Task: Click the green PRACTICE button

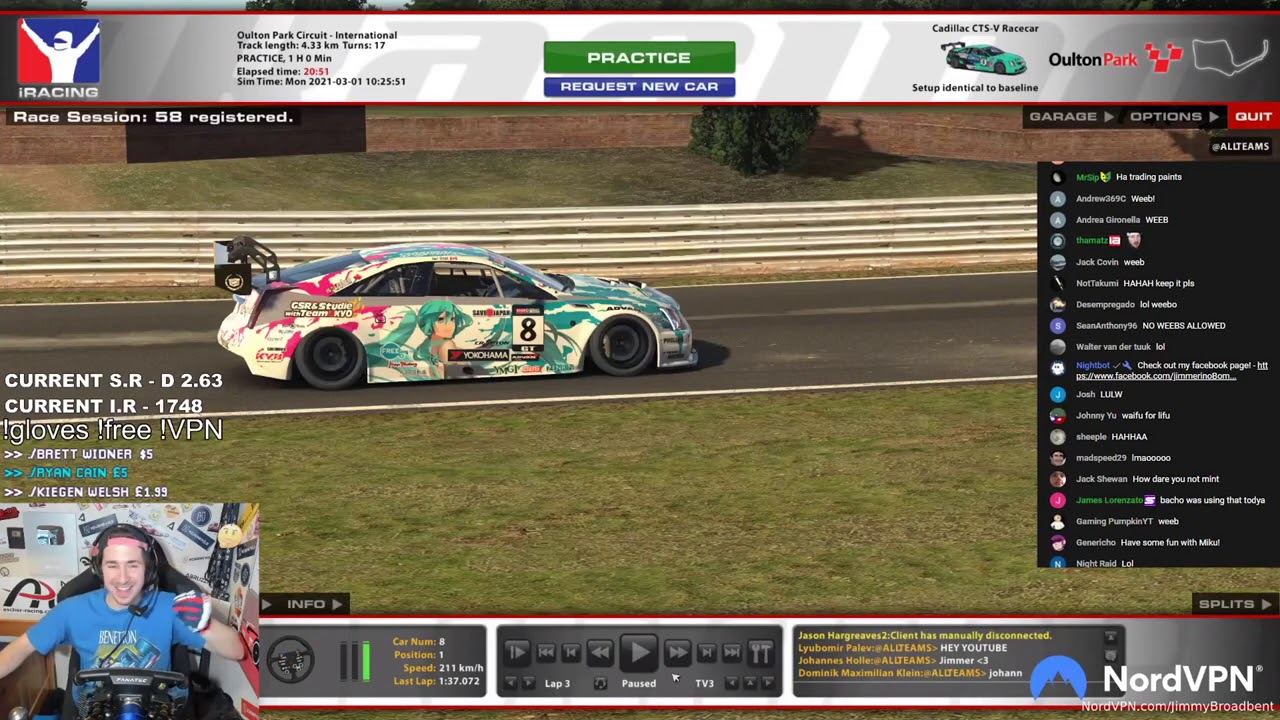Action: pyautogui.click(x=639, y=57)
